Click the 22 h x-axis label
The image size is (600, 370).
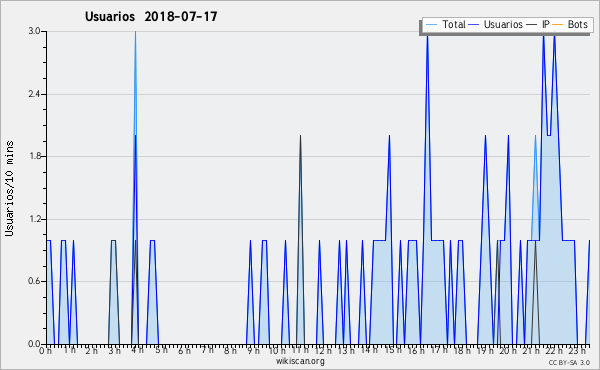[554, 350]
